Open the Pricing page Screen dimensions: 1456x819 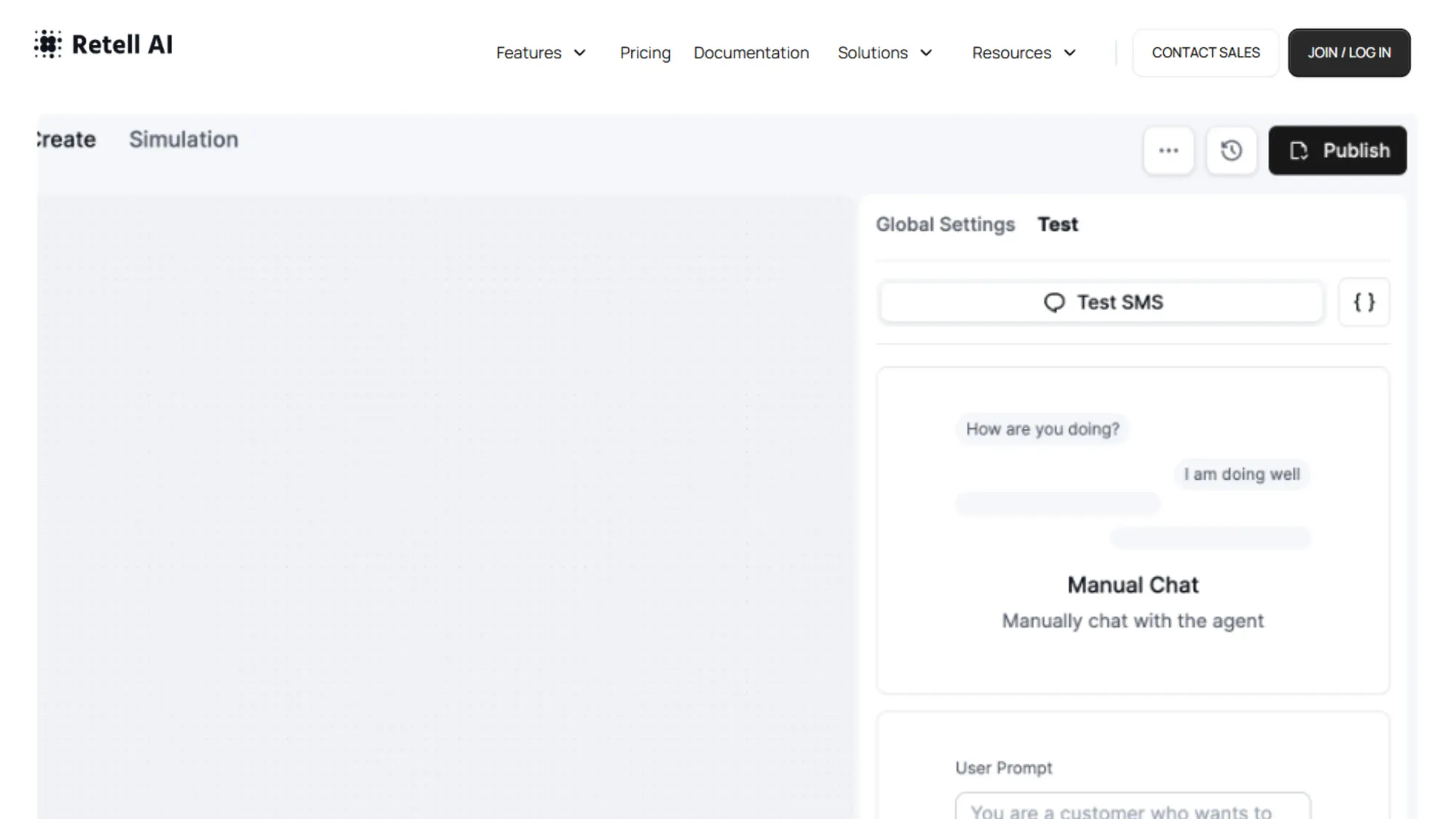(x=645, y=53)
